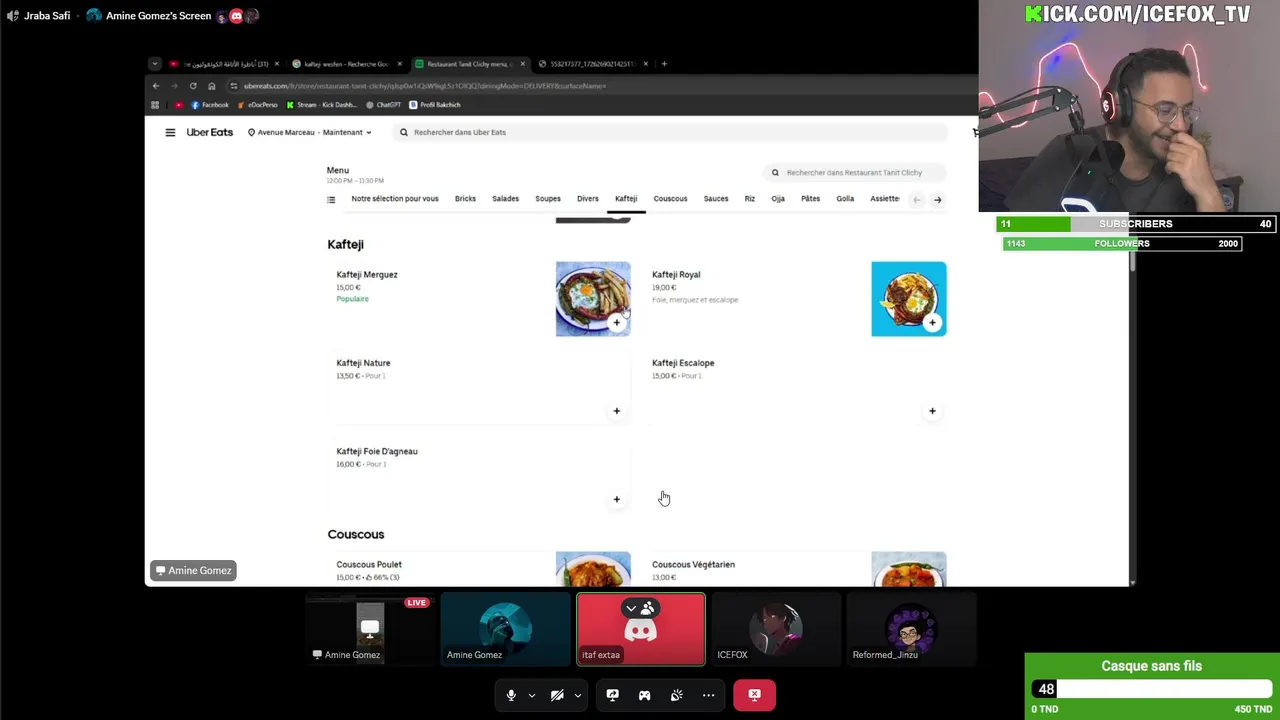Close the Restaurant Tanit Clichy browser tab
Image resolution: width=1280 pixels, height=720 pixels.
522,64
